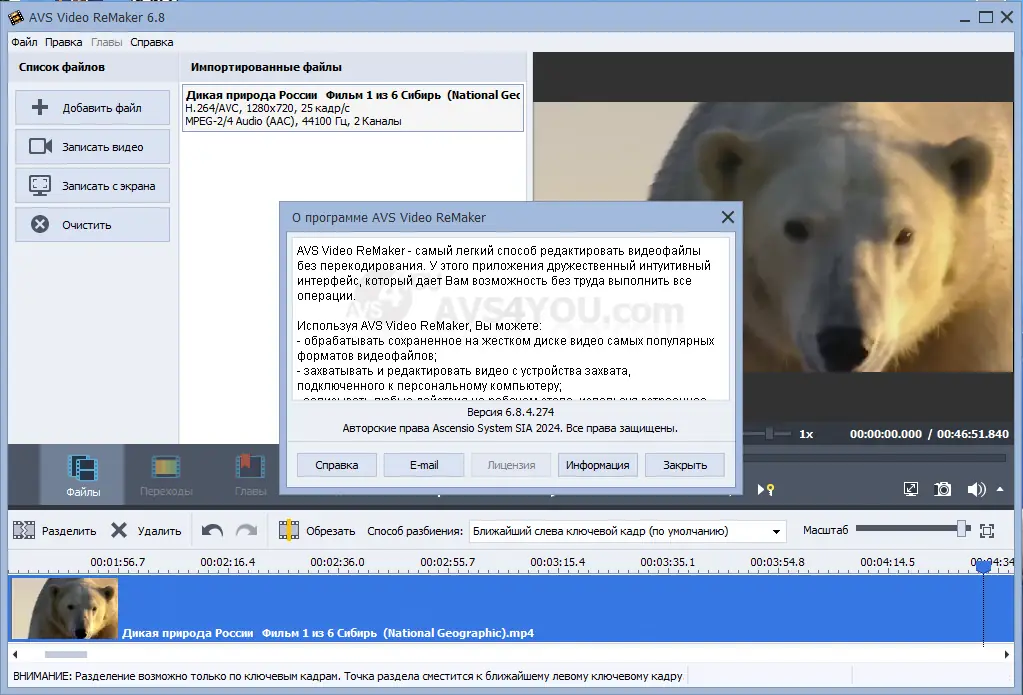This screenshot has height=695, width=1023.
Task: Open the Файл menu
Action: (24, 42)
